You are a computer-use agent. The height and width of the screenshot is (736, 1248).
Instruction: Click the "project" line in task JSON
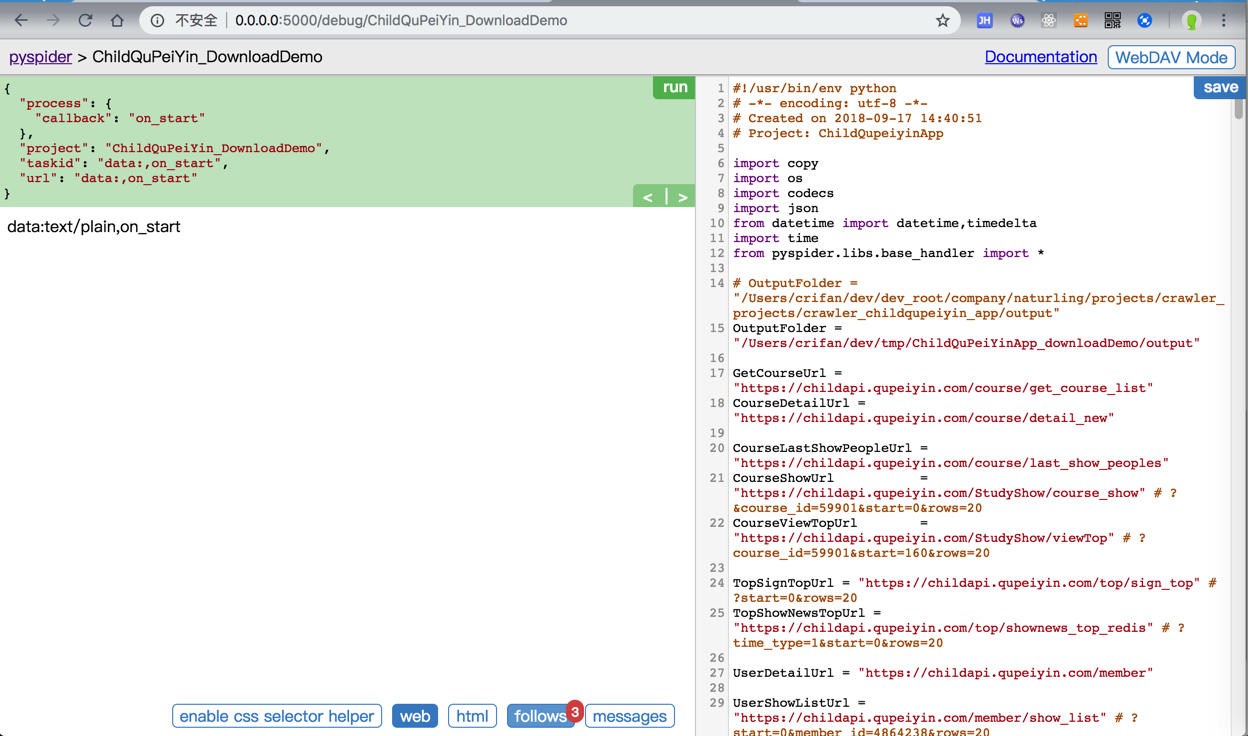175,148
